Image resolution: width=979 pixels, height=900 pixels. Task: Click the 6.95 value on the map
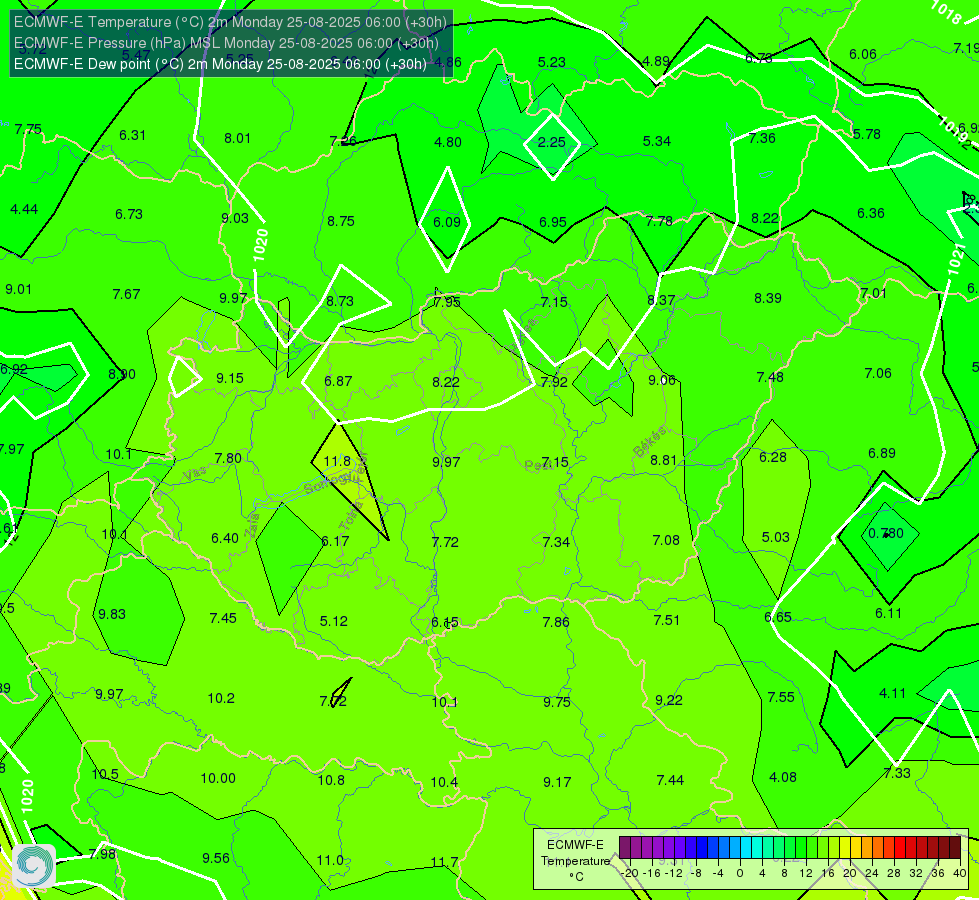click(x=553, y=222)
